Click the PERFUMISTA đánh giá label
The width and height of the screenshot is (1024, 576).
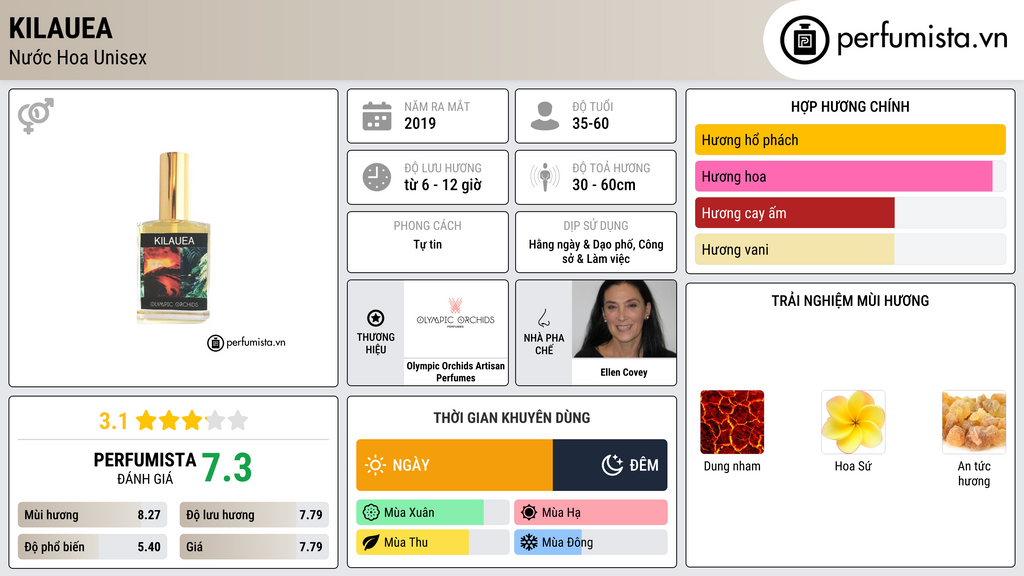[x=144, y=468]
